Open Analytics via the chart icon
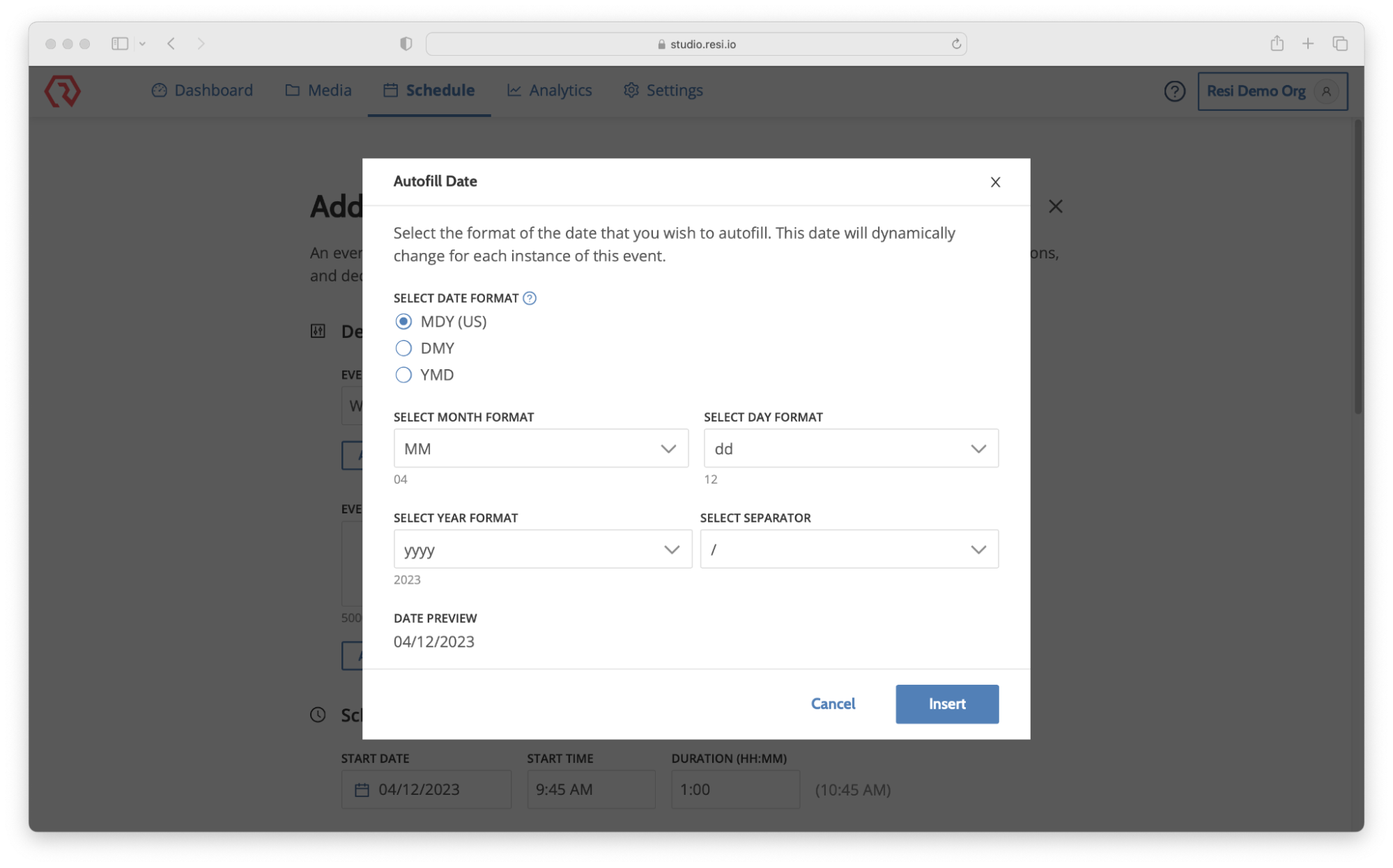1393x868 pixels. [514, 91]
